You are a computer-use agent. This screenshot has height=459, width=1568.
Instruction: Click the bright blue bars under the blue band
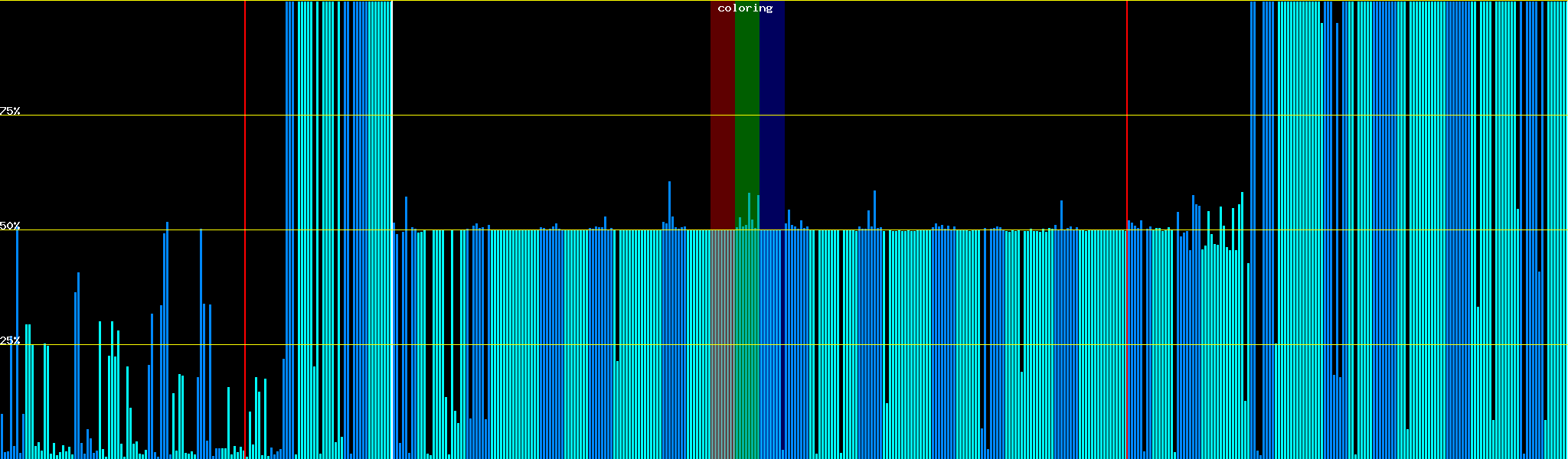point(772,344)
